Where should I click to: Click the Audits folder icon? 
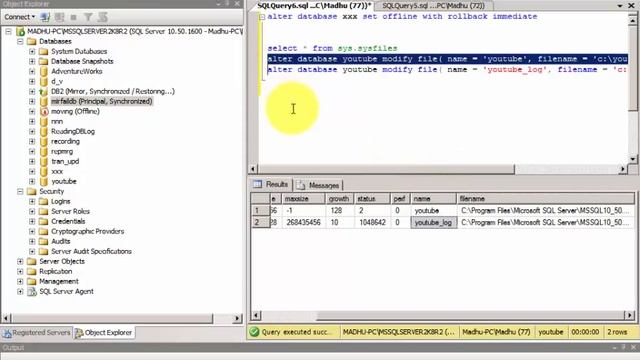pyautogui.click(x=43, y=241)
